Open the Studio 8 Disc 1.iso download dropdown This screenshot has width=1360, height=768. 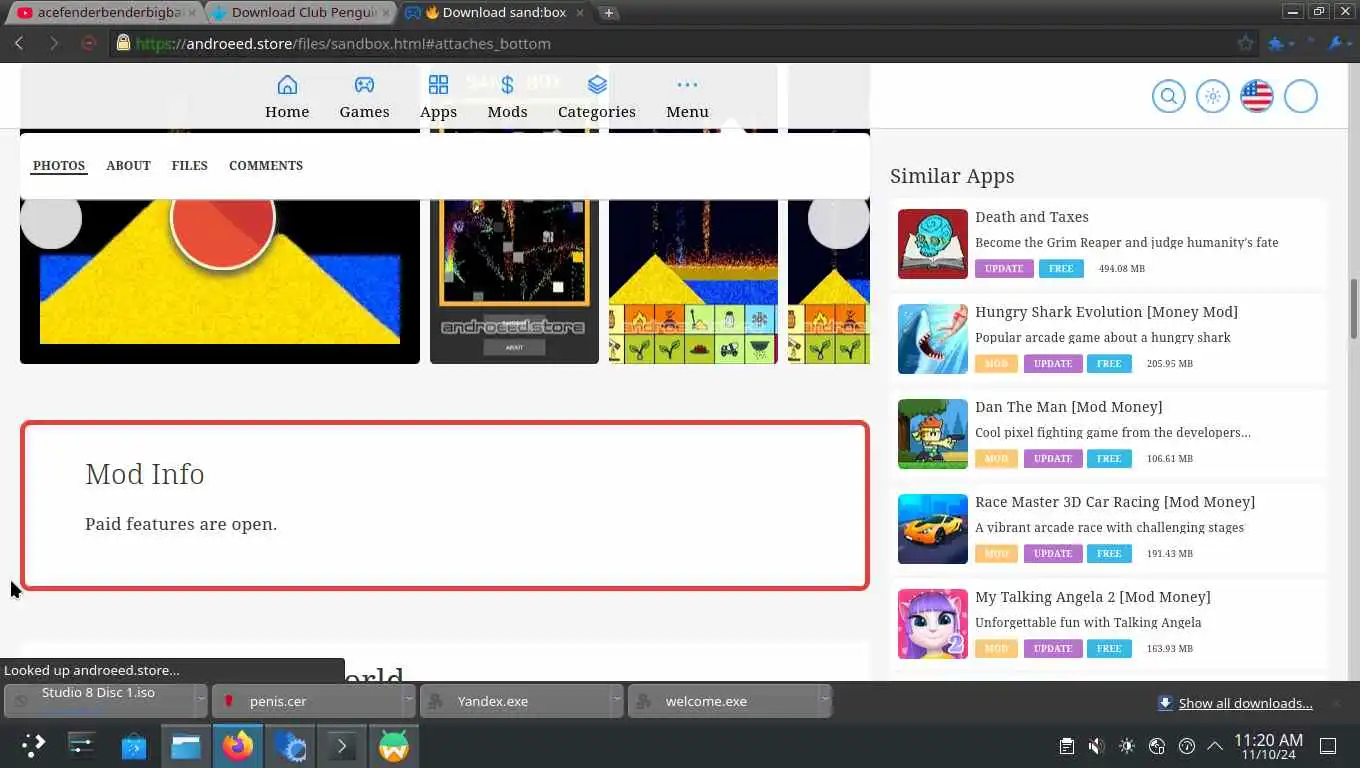point(200,701)
